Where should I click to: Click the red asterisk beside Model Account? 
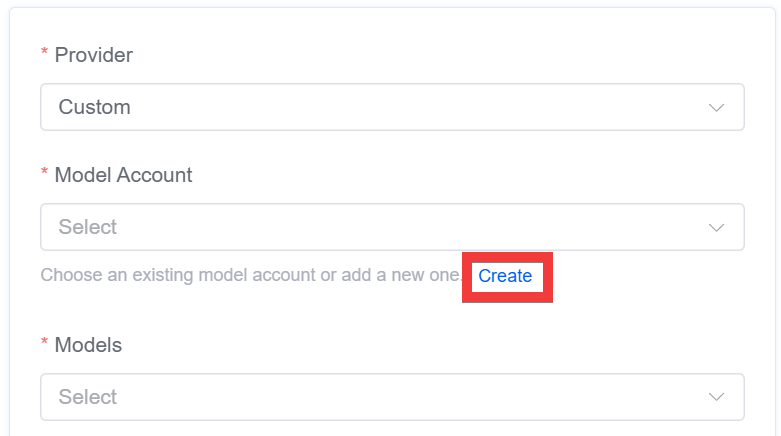(44, 172)
